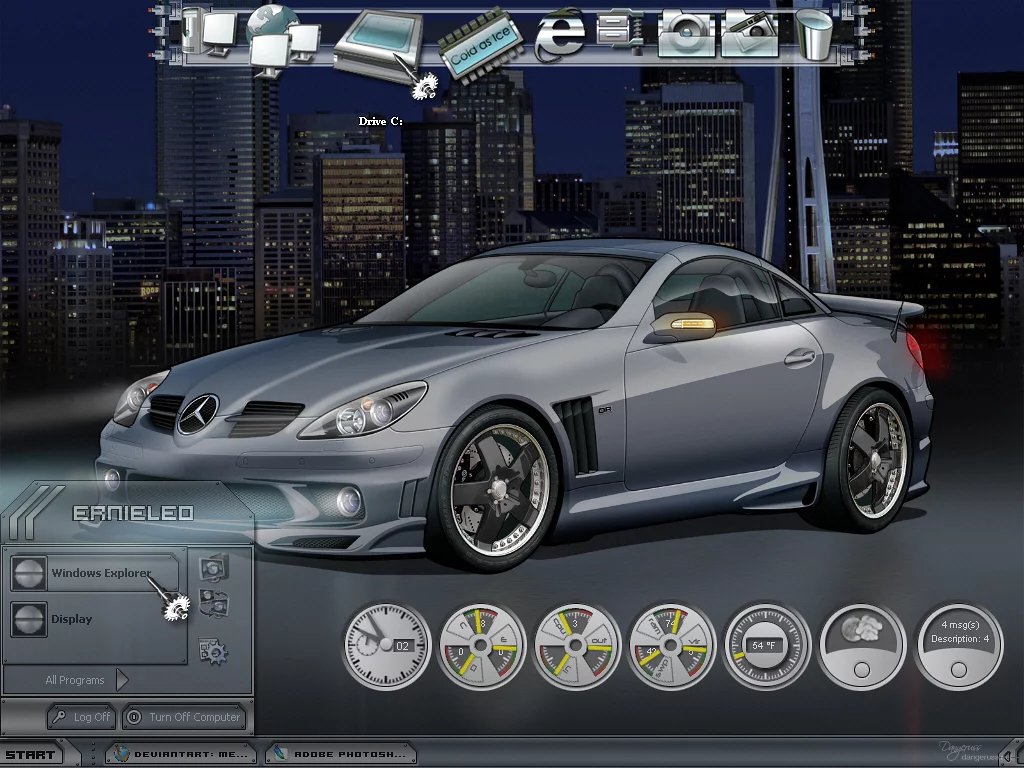This screenshot has width=1024, height=768.
Task: Click the Log Off button
Action: [82, 717]
